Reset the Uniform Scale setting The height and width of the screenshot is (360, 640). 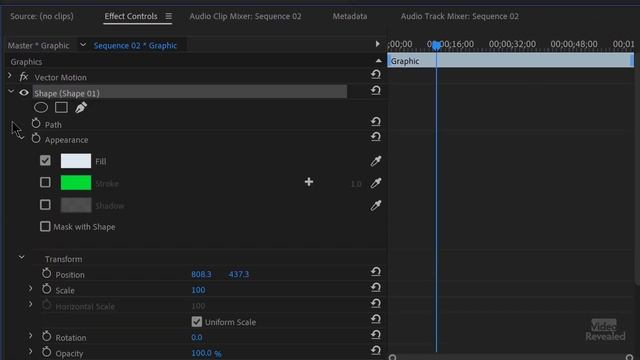(x=376, y=319)
